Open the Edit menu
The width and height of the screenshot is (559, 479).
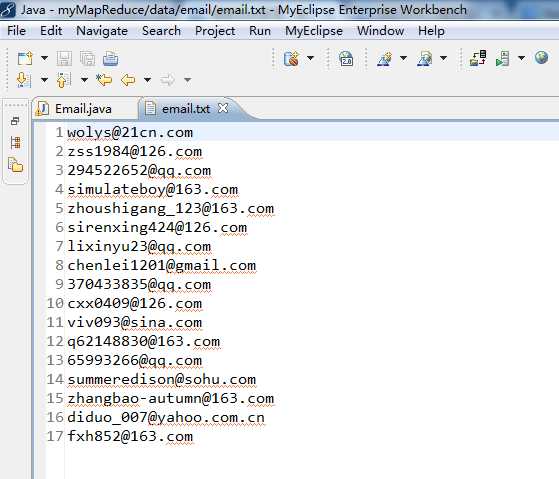[x=51, y=31]
